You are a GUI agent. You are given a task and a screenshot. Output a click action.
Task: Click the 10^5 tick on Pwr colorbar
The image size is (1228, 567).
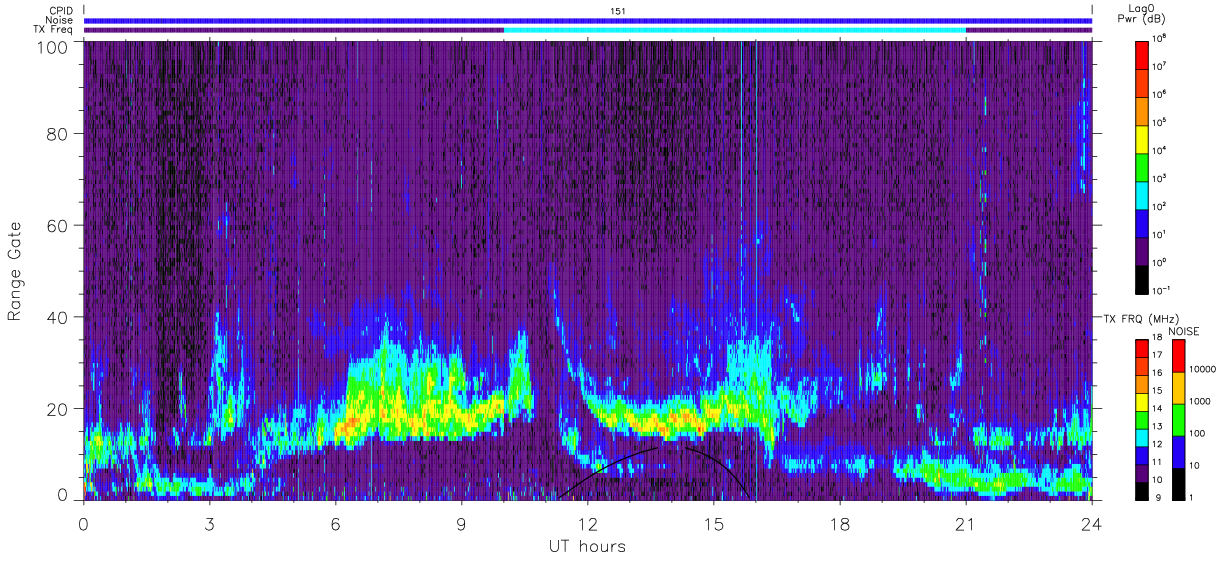[x=1161, y=122]
